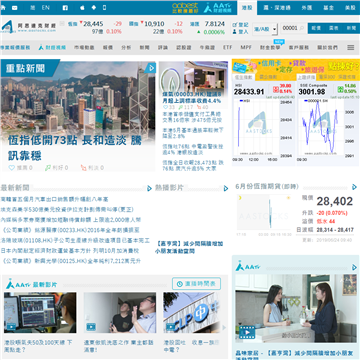This screenshot has height=360, width=360.
Task: Switch chart to 深證成指 tab
Action: click(x=347, y=77)
